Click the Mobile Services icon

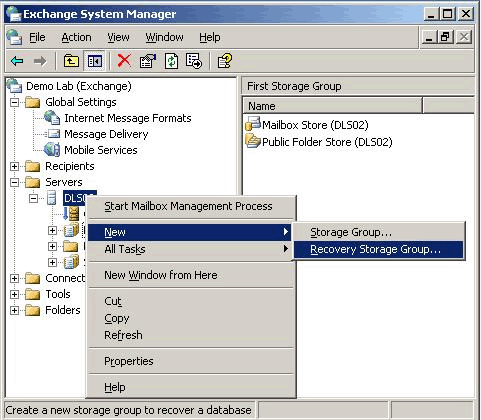point(52,150)
